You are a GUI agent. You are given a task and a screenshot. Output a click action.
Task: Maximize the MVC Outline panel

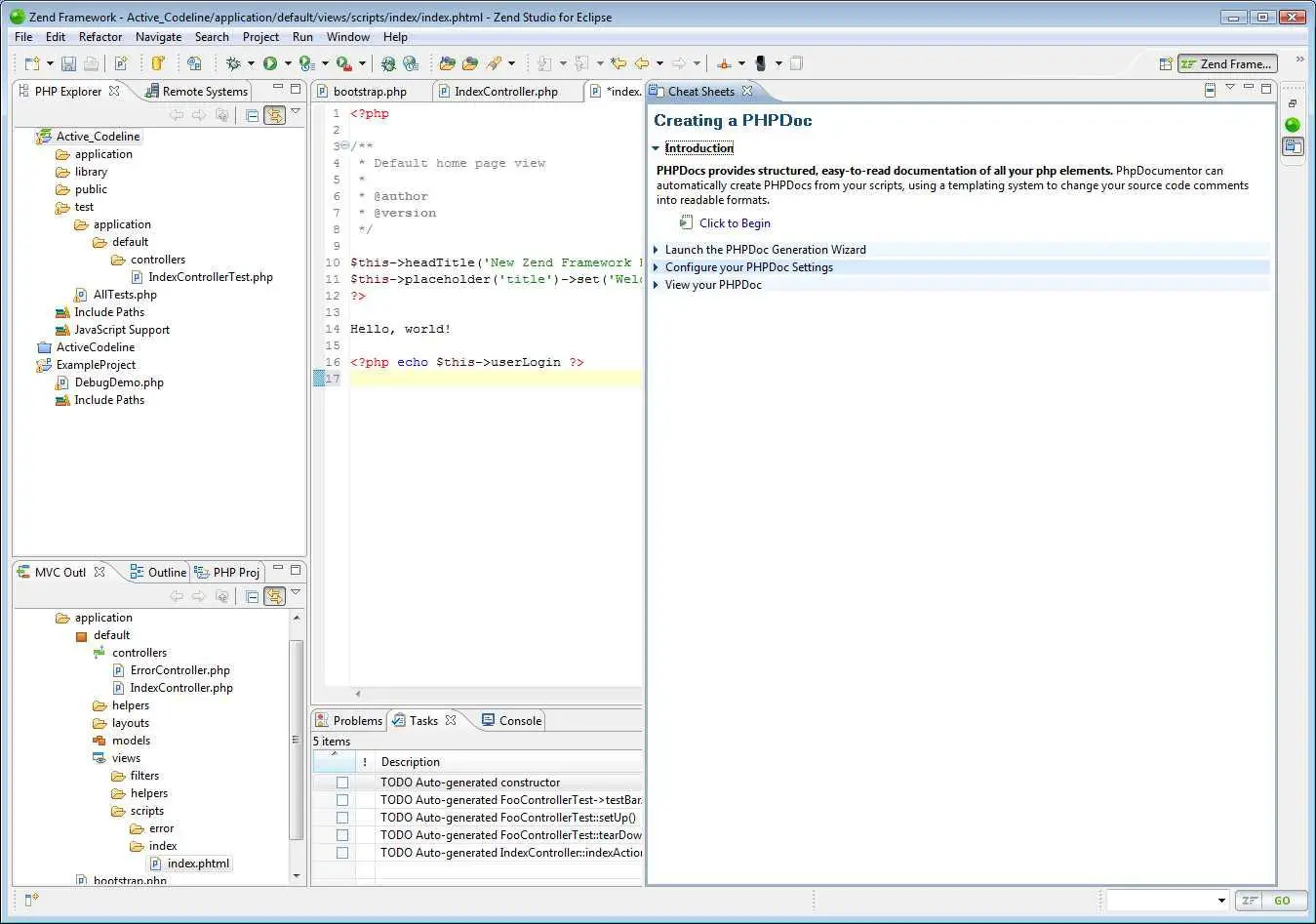[296, 570]
